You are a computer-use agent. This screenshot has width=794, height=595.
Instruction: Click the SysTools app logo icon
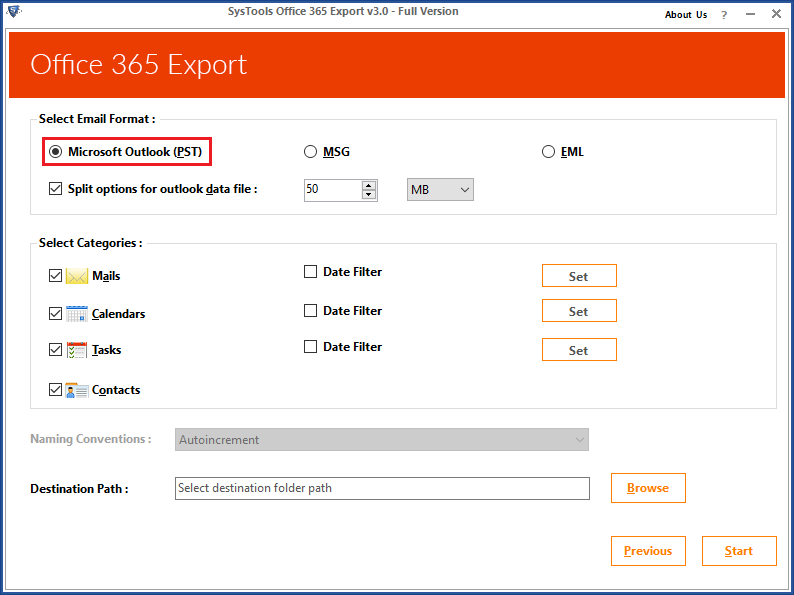point(14,10)
